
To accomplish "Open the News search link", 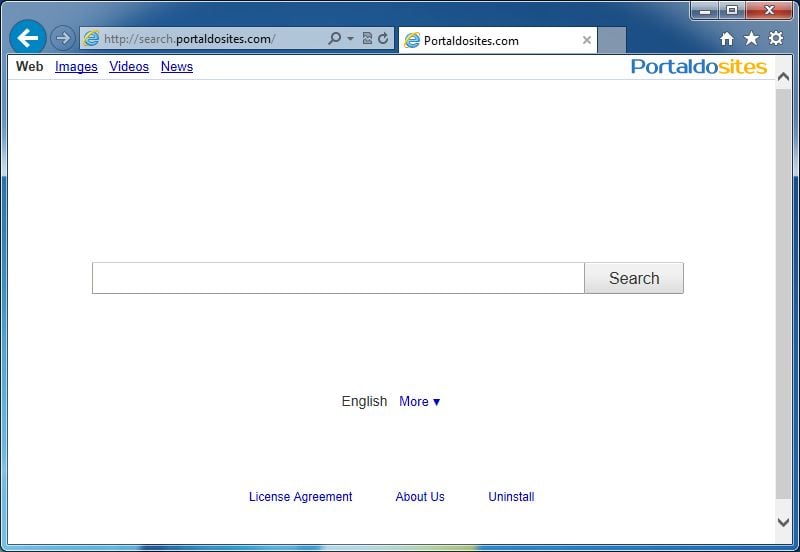I will click(177, 66).
